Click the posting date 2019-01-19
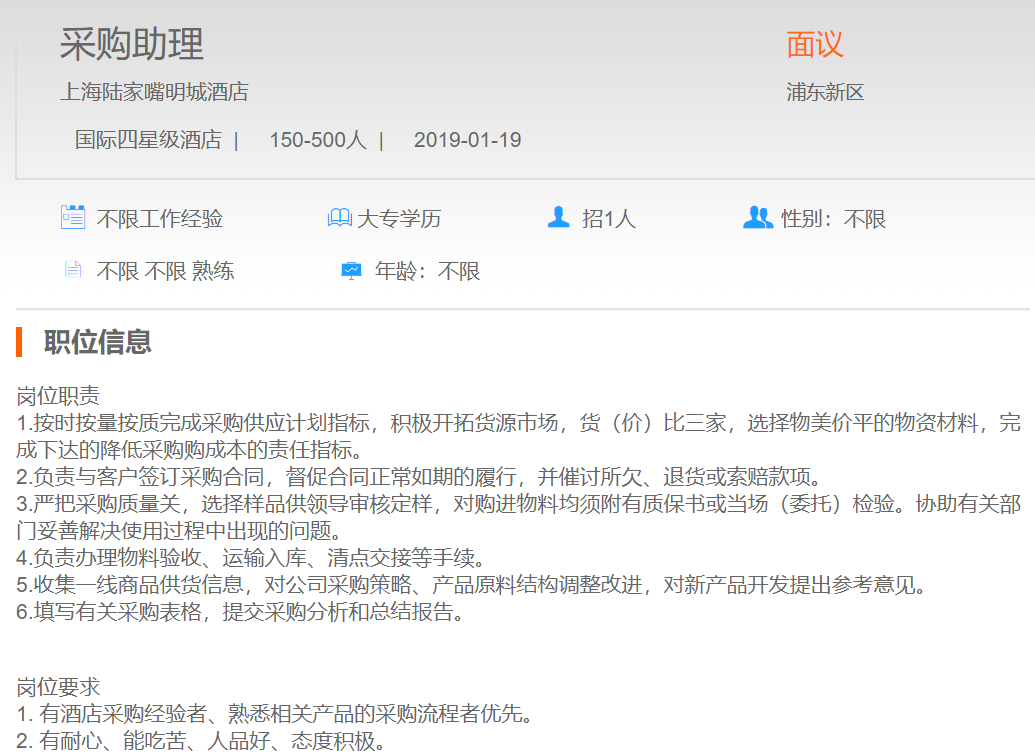This screenshot has height=756, width=1035. [467, 140]
